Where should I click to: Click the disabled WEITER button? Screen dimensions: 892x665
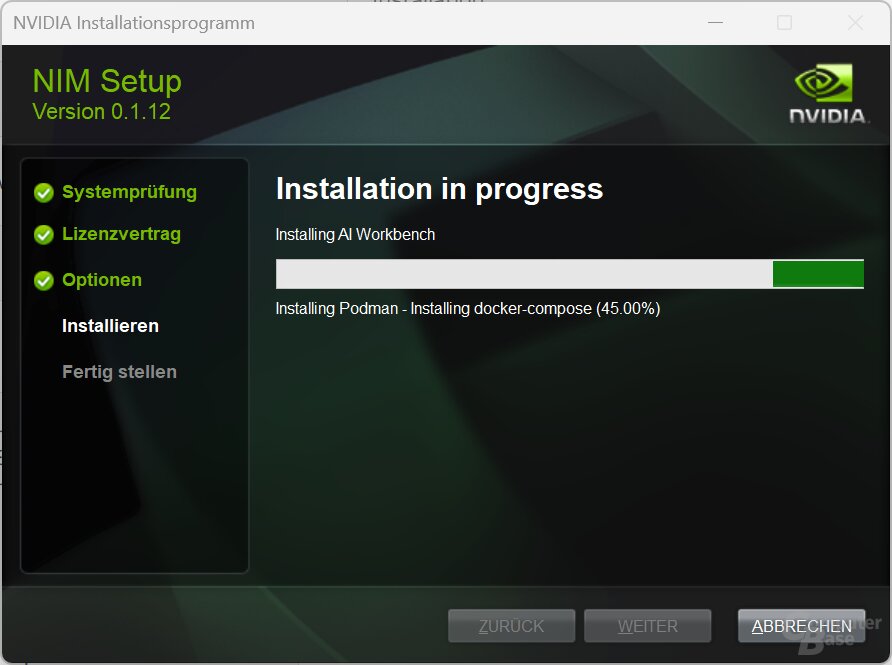point(647,625)
